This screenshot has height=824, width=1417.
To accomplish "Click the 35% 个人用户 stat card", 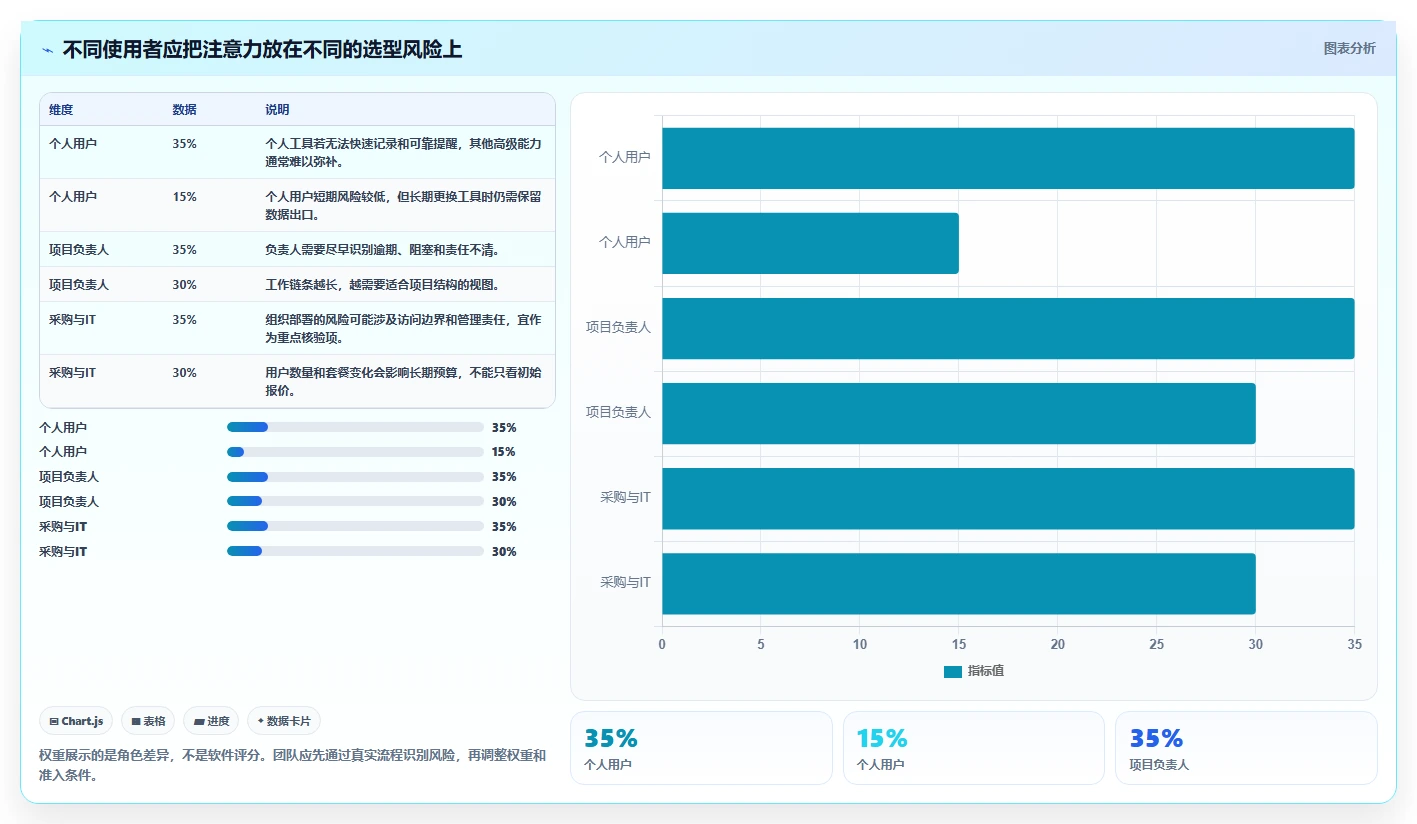I will [701, 748].
